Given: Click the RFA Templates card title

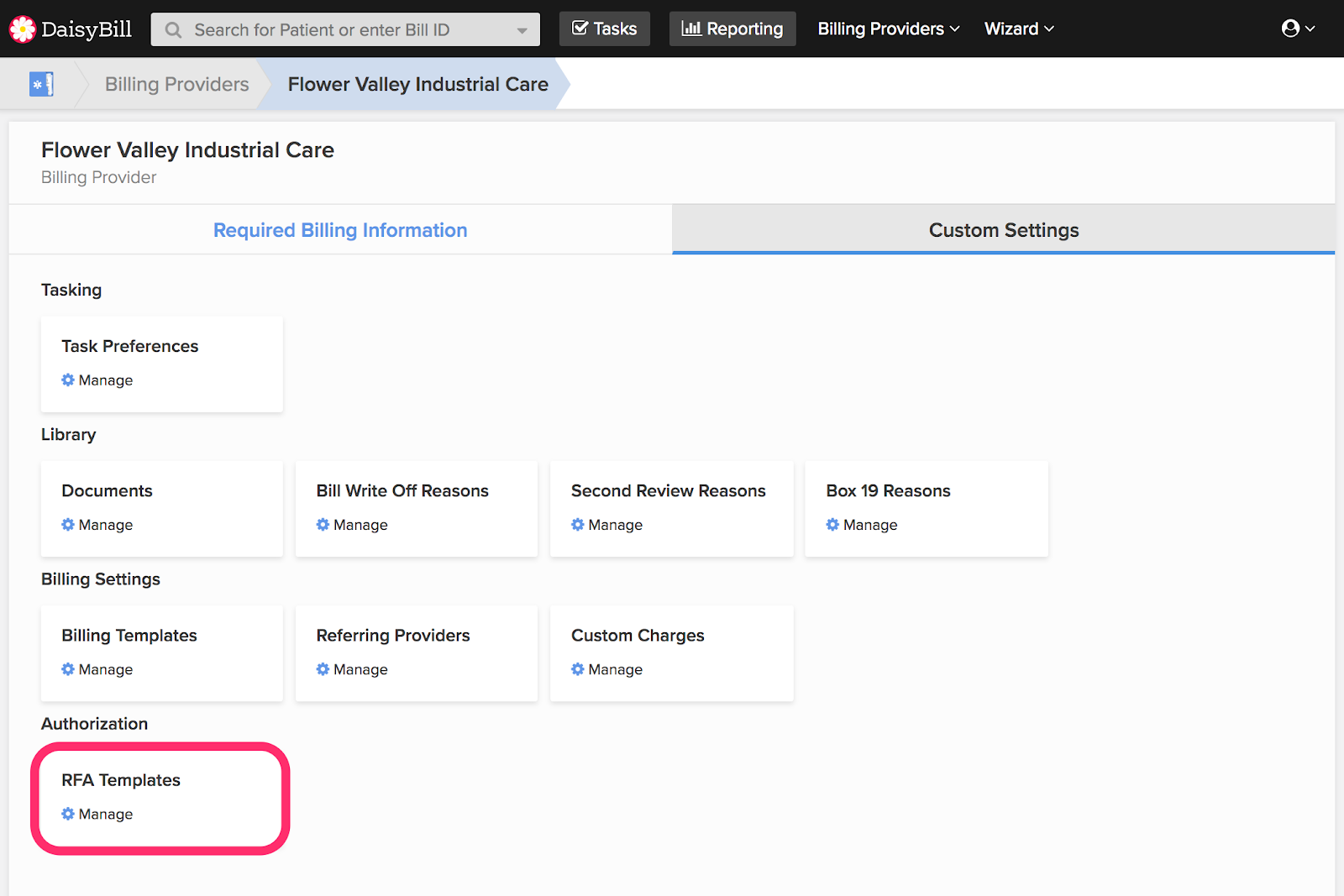Looking at the screenshot, I should click(121, 780).
